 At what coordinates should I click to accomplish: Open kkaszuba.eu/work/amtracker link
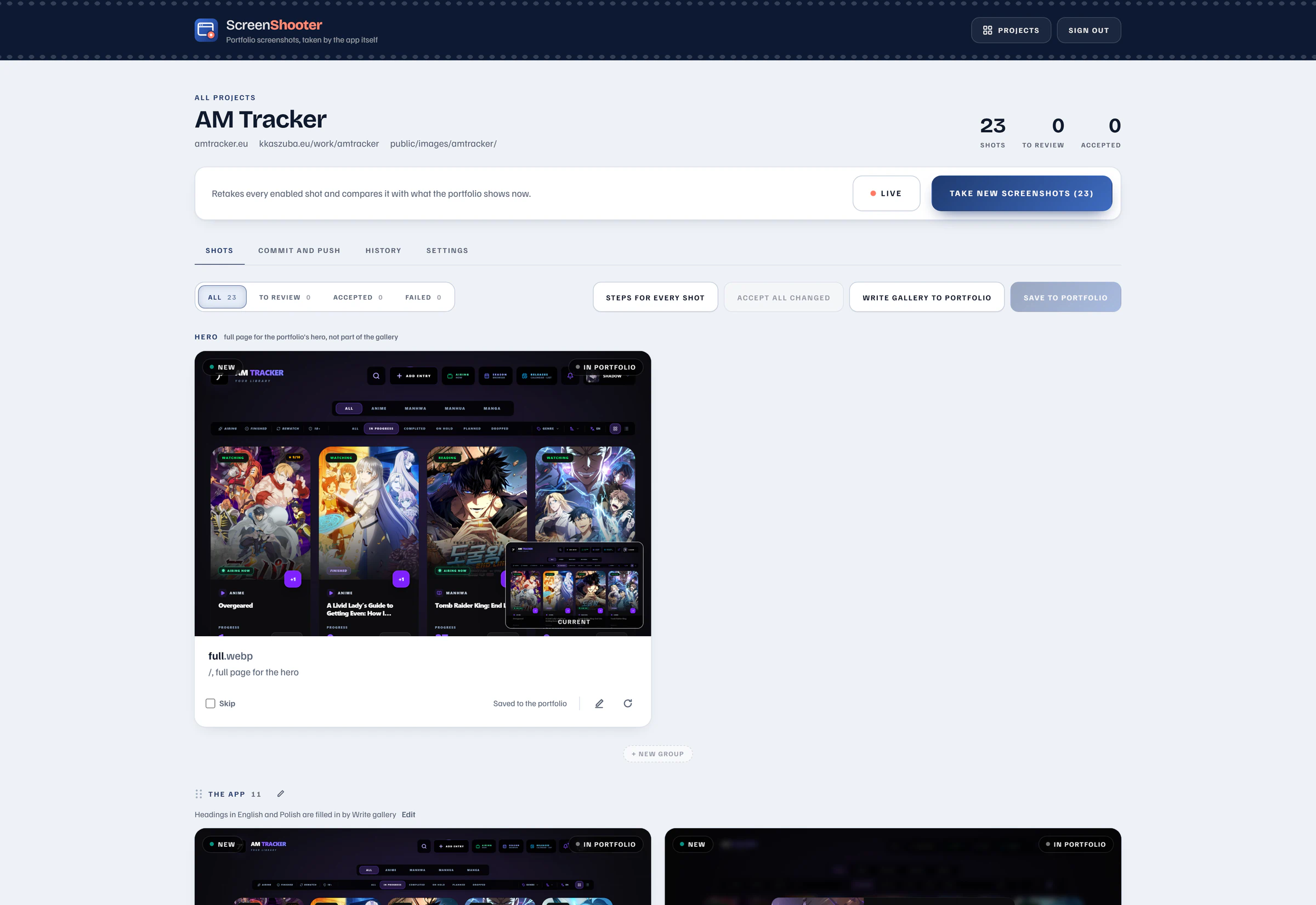(x=319, y=144)
